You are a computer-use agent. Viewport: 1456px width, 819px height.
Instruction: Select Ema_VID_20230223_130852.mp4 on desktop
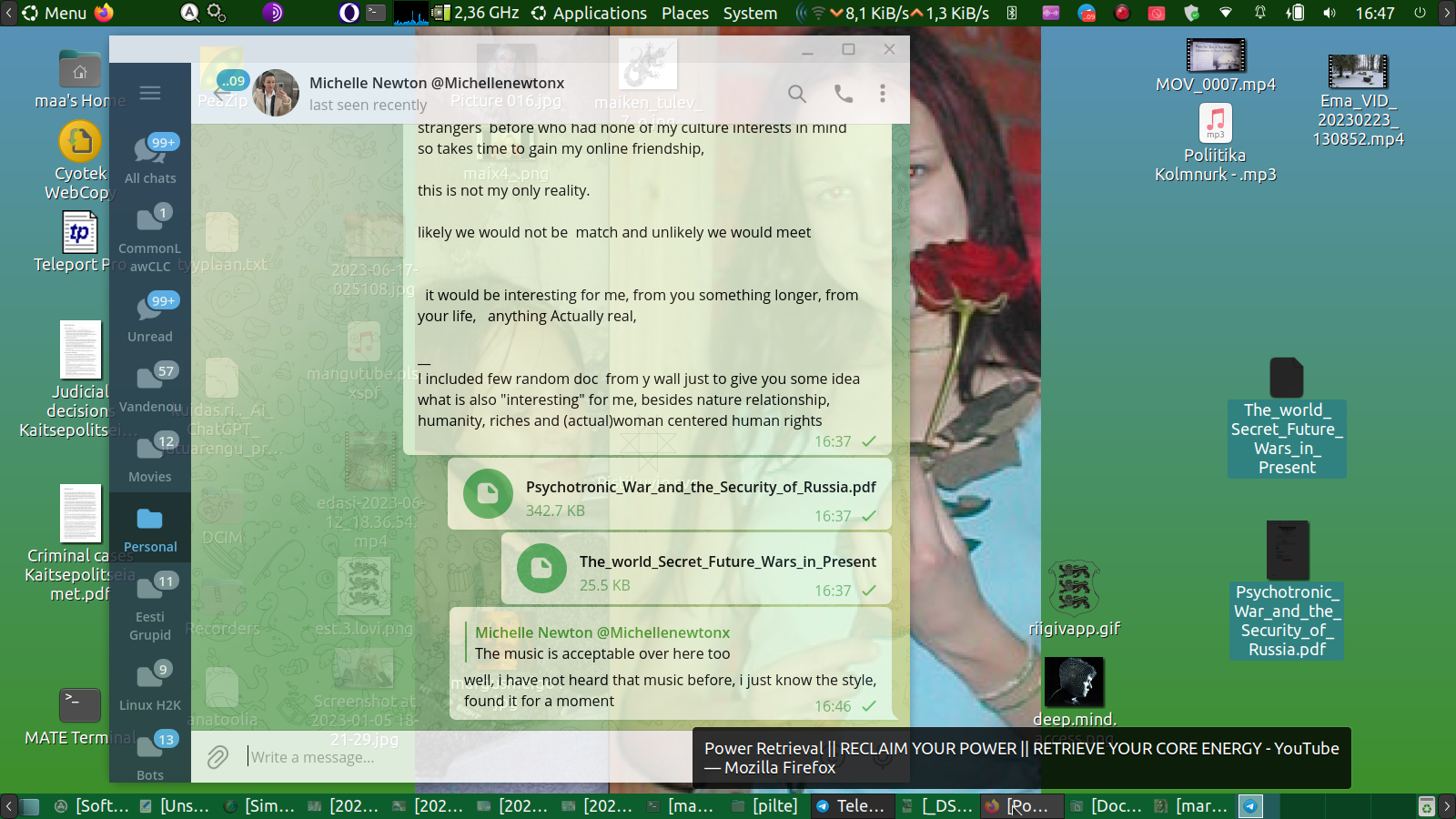coord(1358,100)
